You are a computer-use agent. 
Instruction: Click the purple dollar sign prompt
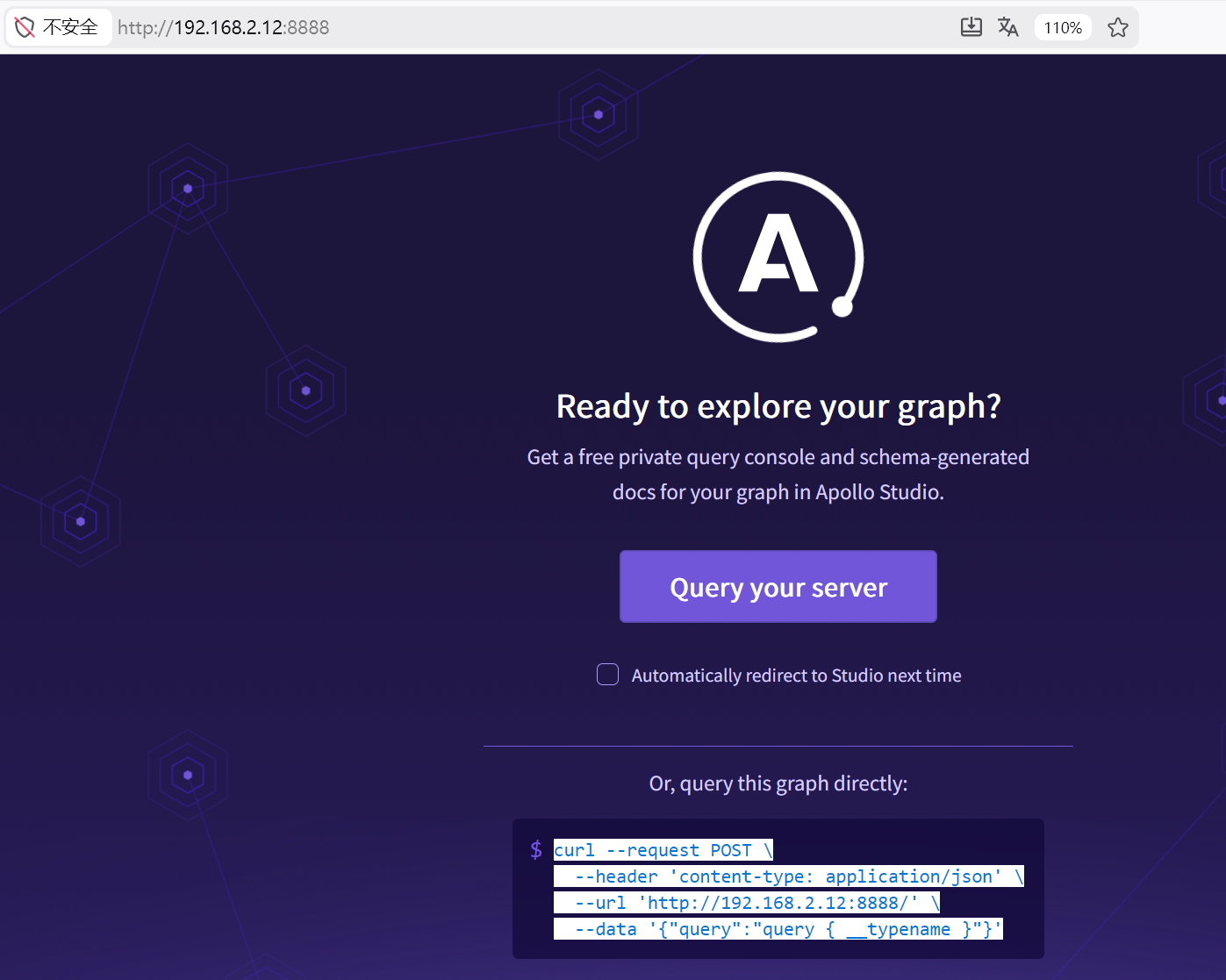pos(536,849)
